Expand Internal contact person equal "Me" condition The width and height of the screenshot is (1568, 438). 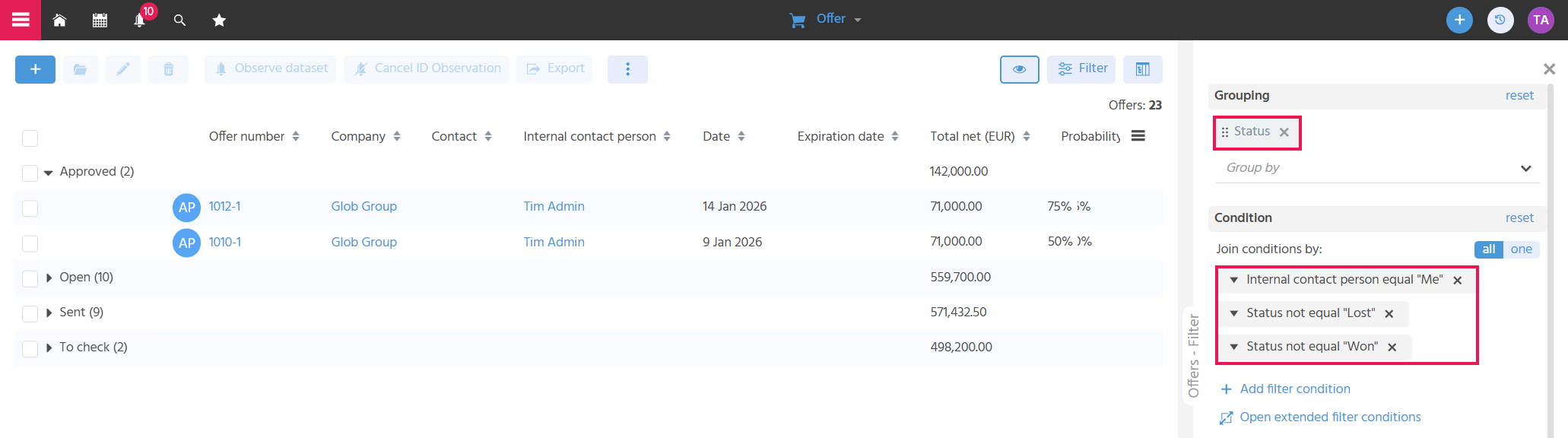(x=1234, y=280)
